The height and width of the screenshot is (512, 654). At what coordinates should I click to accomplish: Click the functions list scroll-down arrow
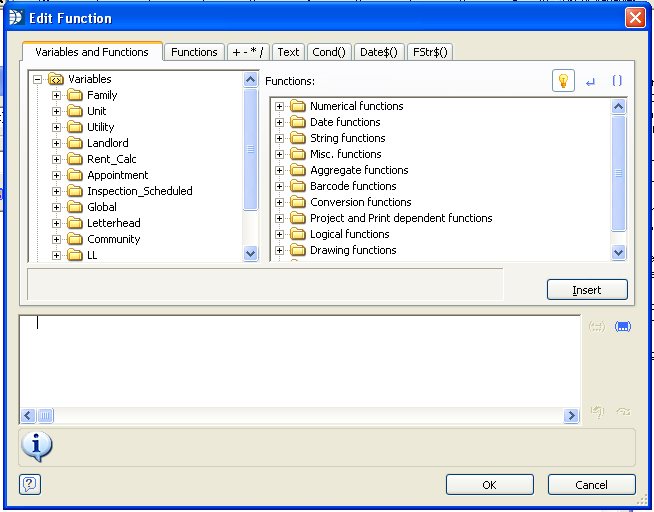618,253
